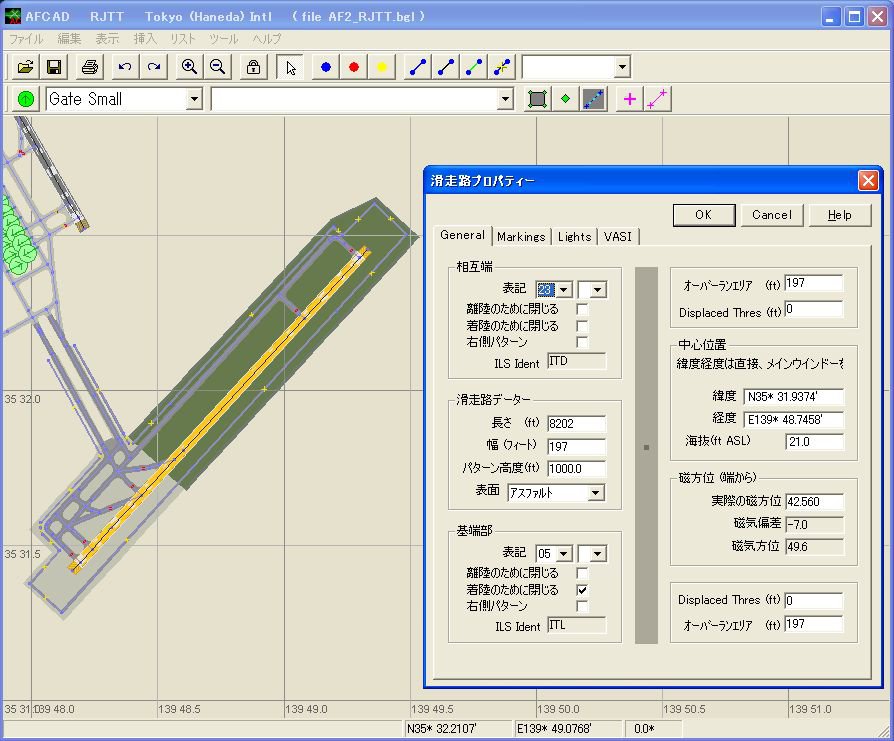This screenshot has height=741, width=894.
Task: Enable first closed-for-takeoff checkbox in 相互端
Action: tap(582, 309)
